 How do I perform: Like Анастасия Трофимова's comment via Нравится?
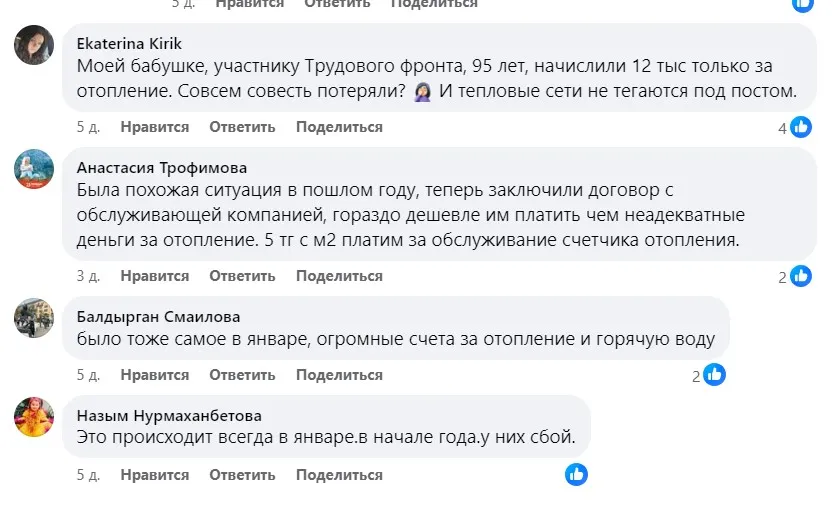click(154, 276)
